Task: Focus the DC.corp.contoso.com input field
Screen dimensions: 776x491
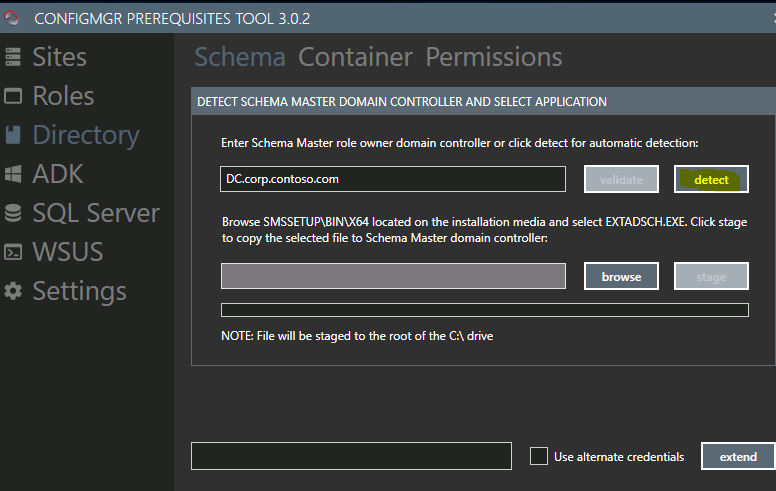Action: [393, 179]
